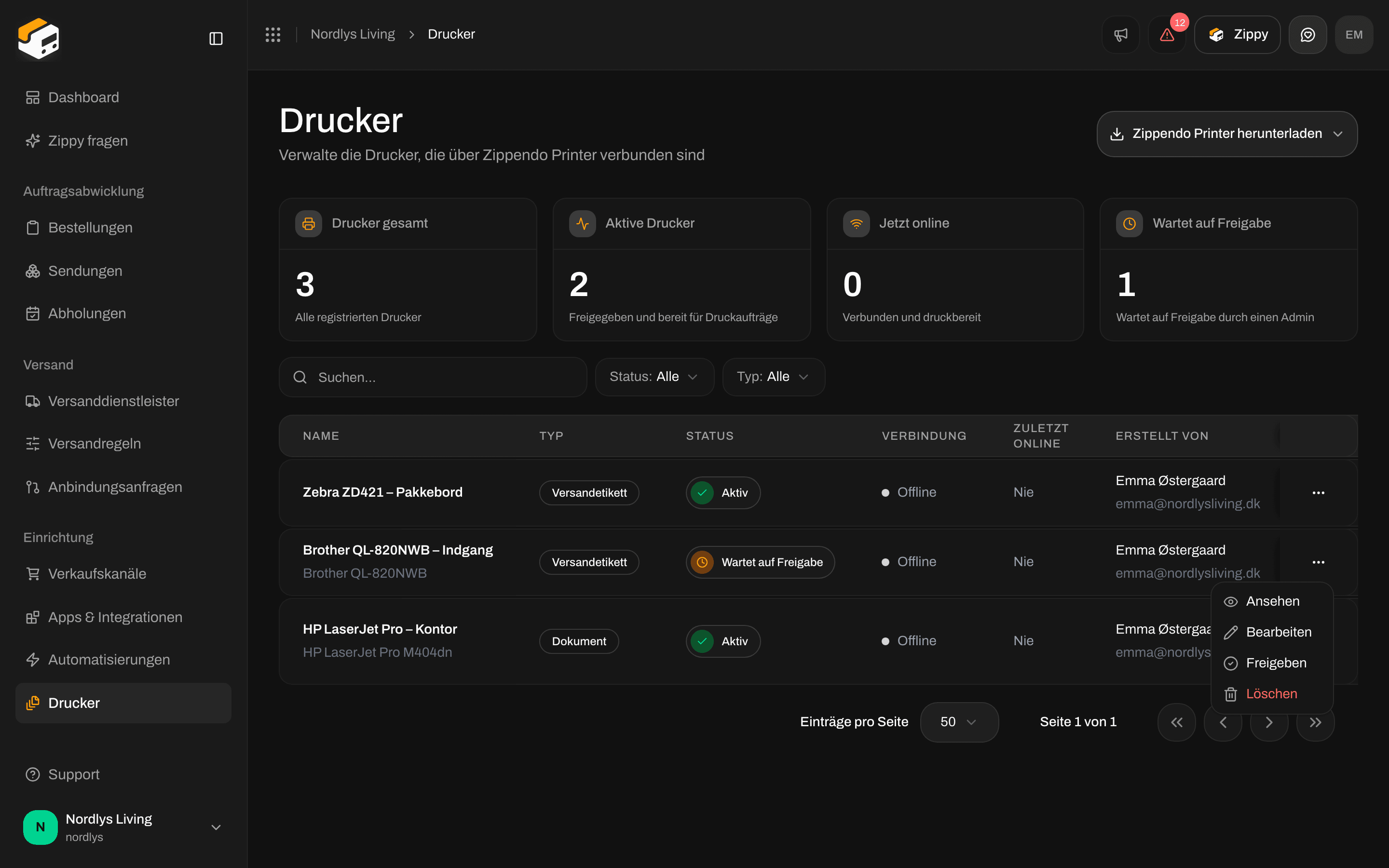Screen dimensions: 1389x868
Task: Go to the last page
Action: [x=1316, y=721]
